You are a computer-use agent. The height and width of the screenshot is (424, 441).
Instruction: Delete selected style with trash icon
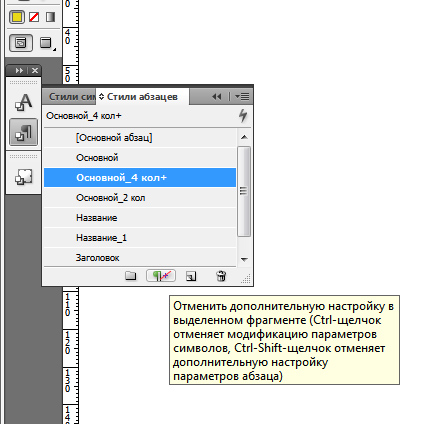221,276
